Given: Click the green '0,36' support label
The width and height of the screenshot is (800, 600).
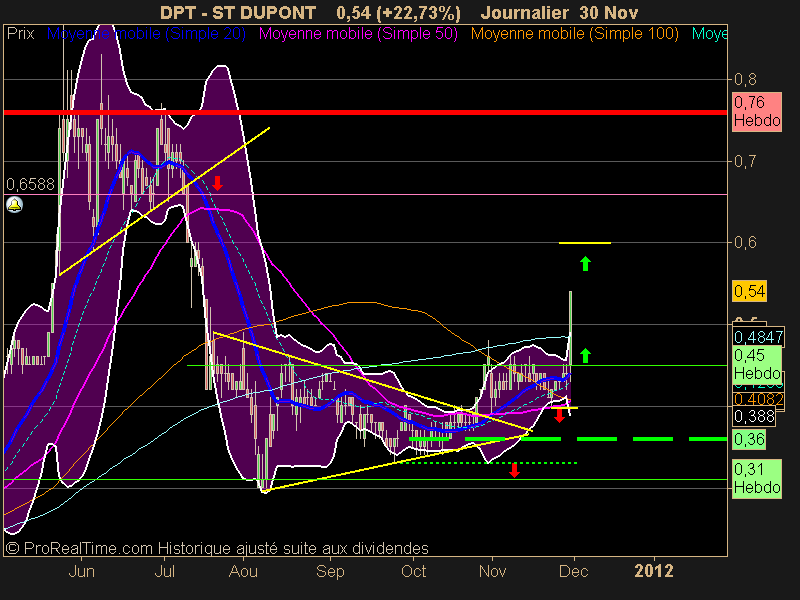Looking at the screenshot, I should pyautogui.click(x=749, y=439).
